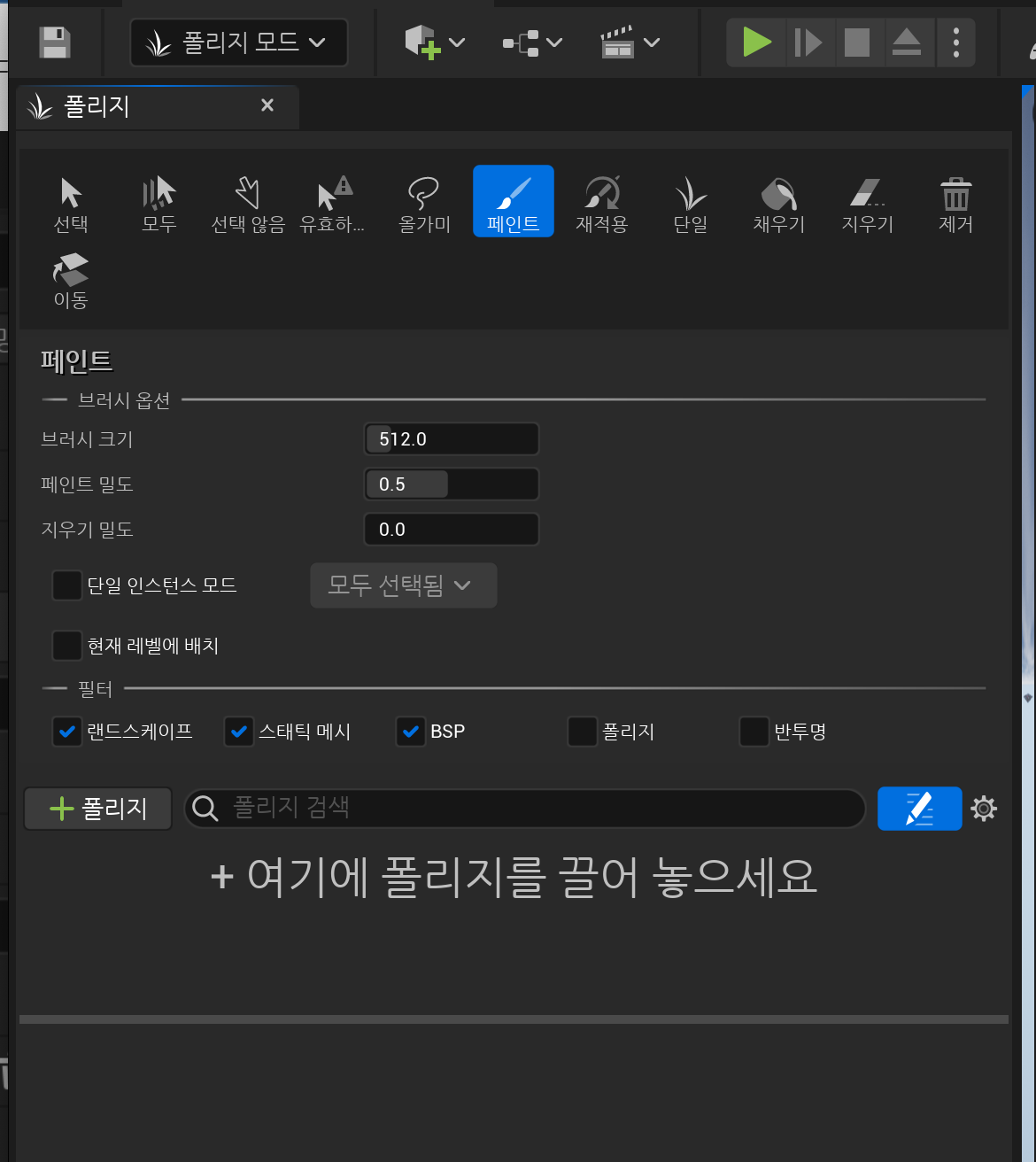
Task: Click the 여기에 폴리지를 끌어 놓으세요 drop area
Action: [514, 877]
